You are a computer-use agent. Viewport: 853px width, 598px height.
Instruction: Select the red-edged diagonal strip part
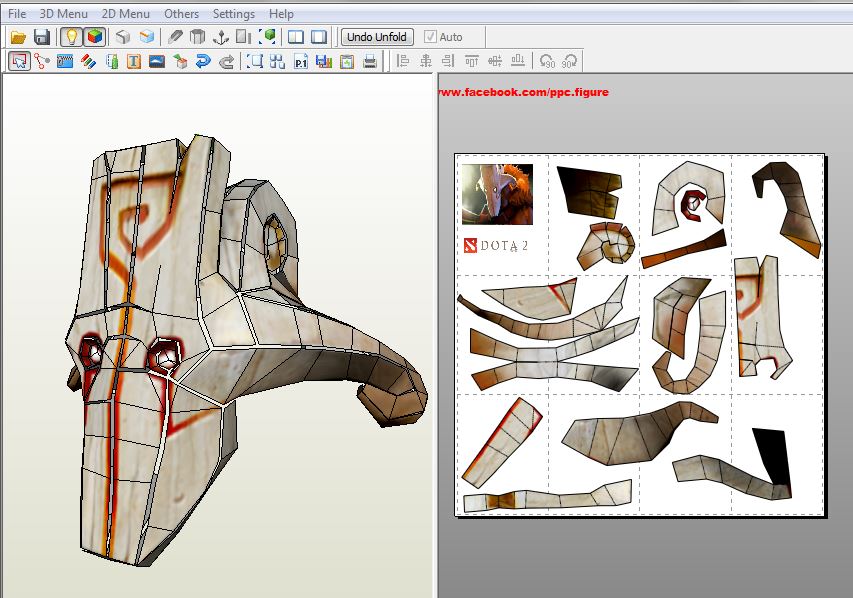point(502,442)
